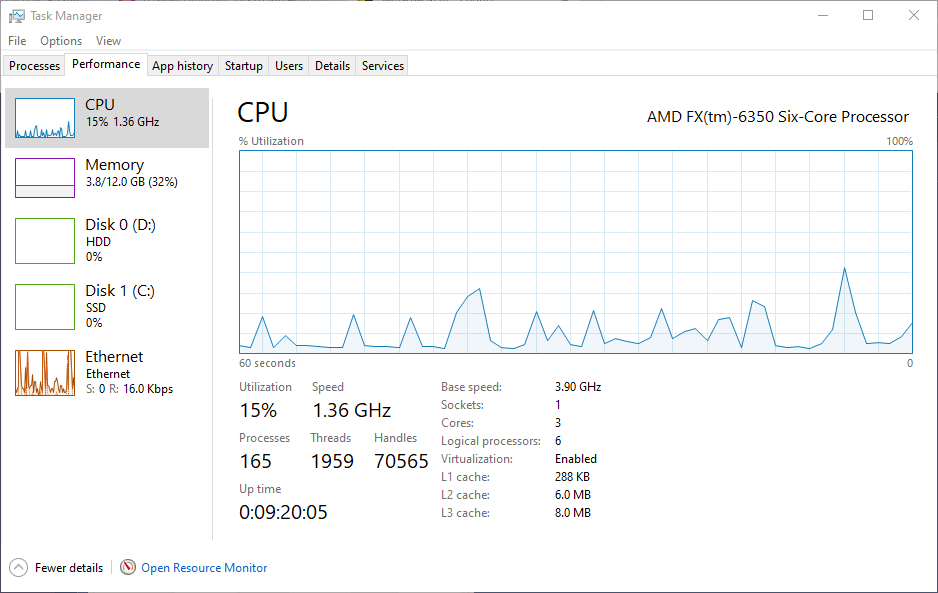
Task: Click the Fewer details button text
Action: click(69, 567)
